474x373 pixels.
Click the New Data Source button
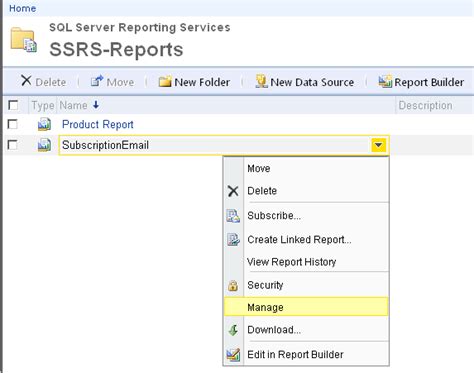[305, 82]
